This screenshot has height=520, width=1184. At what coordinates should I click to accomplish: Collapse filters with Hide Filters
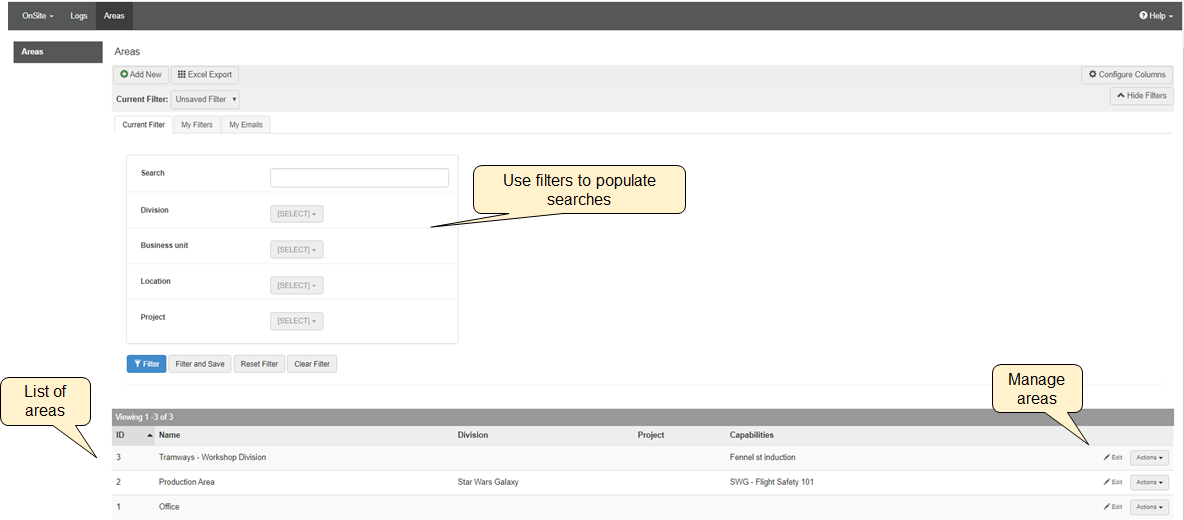1141,96
